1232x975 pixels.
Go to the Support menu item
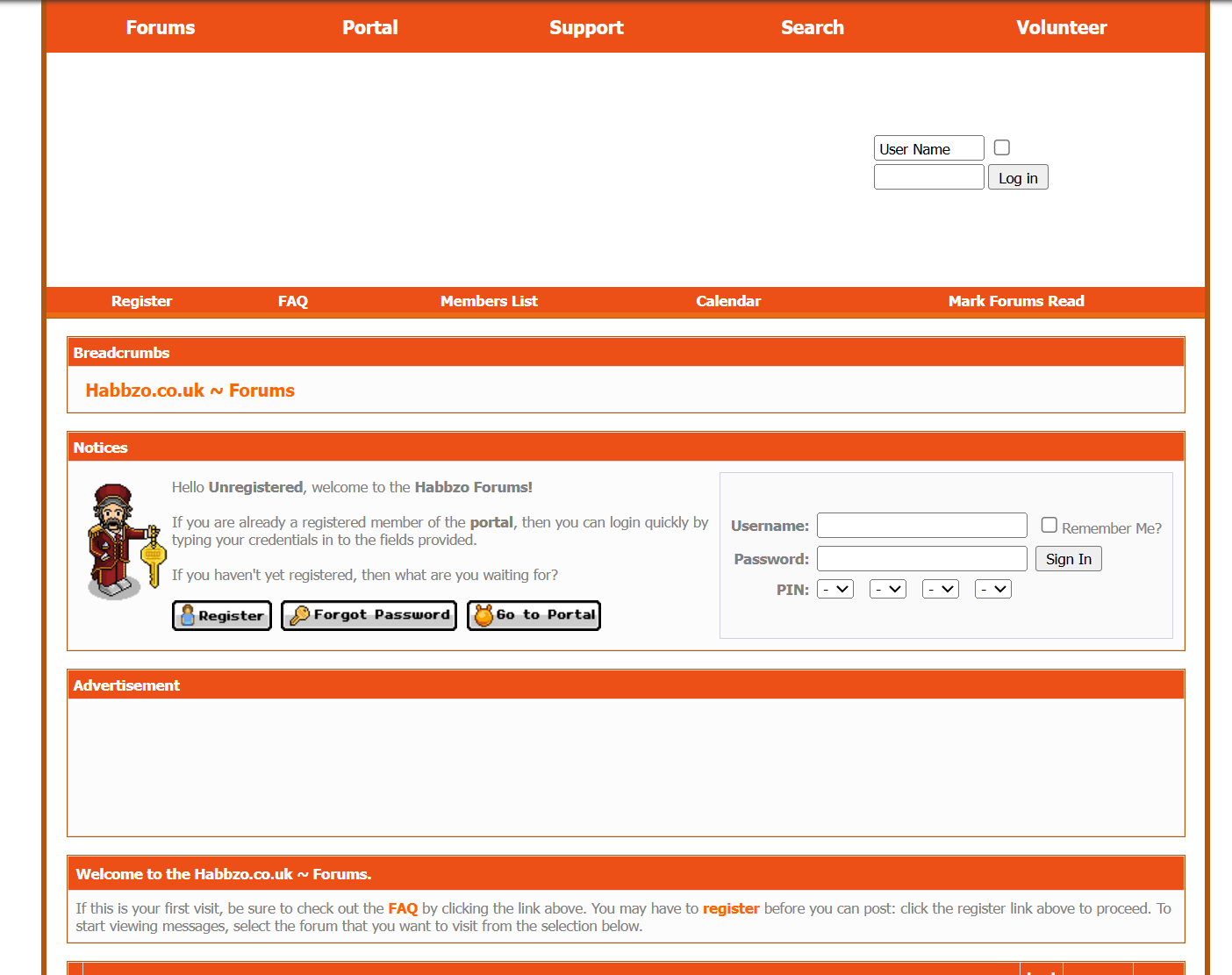[x=586, y=28]
